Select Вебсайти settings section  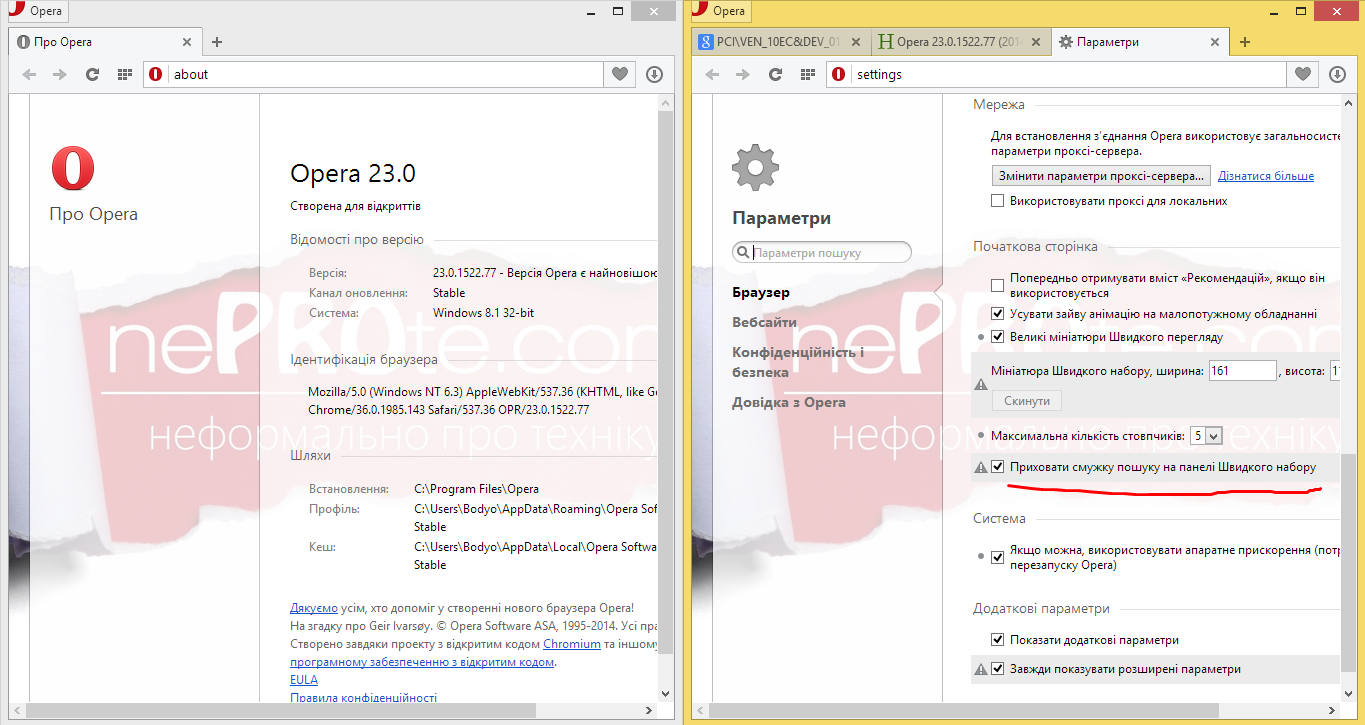[764, 322]
